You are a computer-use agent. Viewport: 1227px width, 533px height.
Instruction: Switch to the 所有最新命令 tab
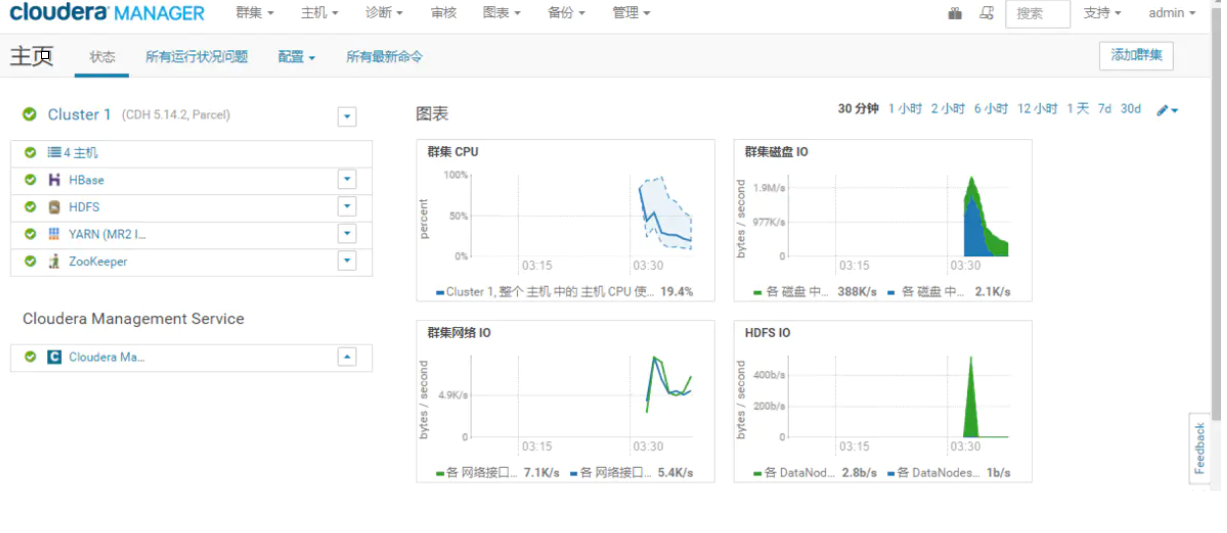385,57
